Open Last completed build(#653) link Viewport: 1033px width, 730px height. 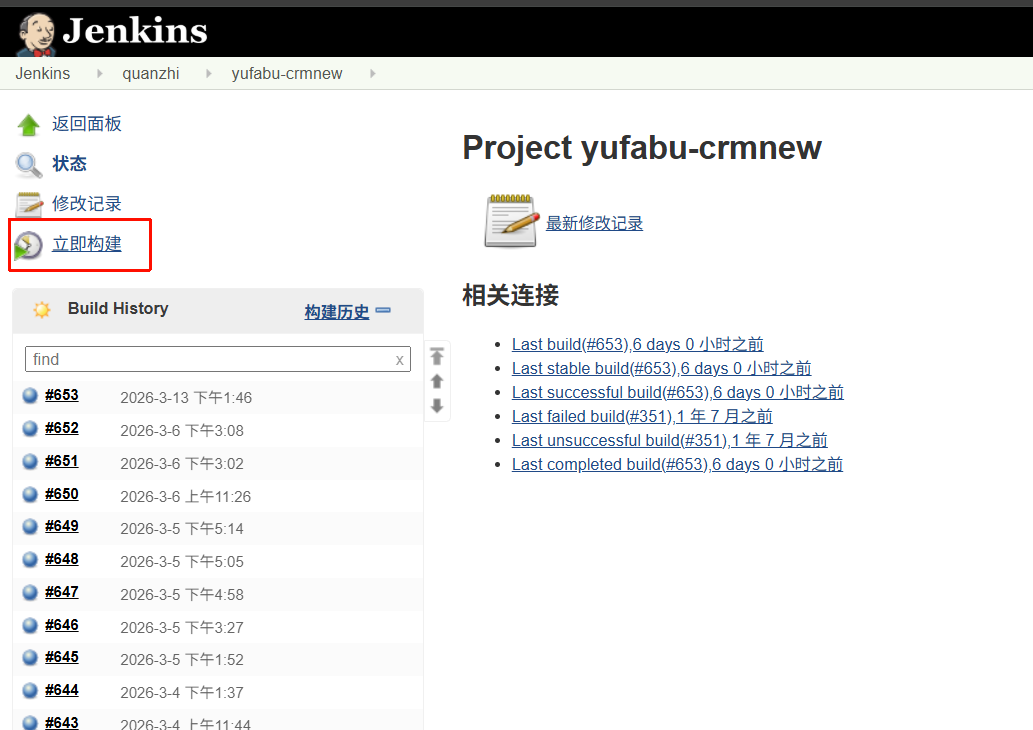(677, 464)
